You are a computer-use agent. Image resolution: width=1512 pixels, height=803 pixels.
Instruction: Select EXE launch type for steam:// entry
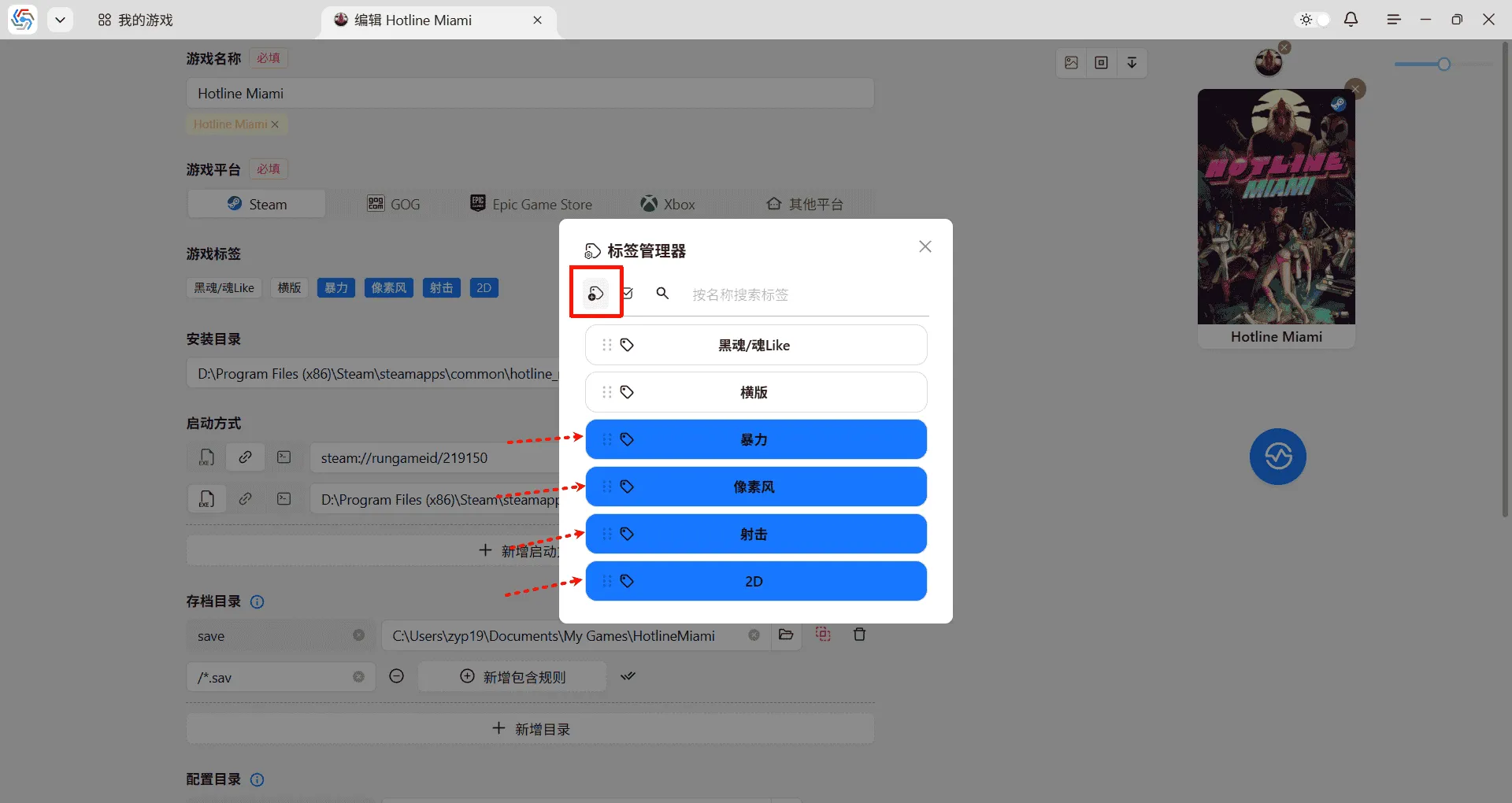point(206,457)
